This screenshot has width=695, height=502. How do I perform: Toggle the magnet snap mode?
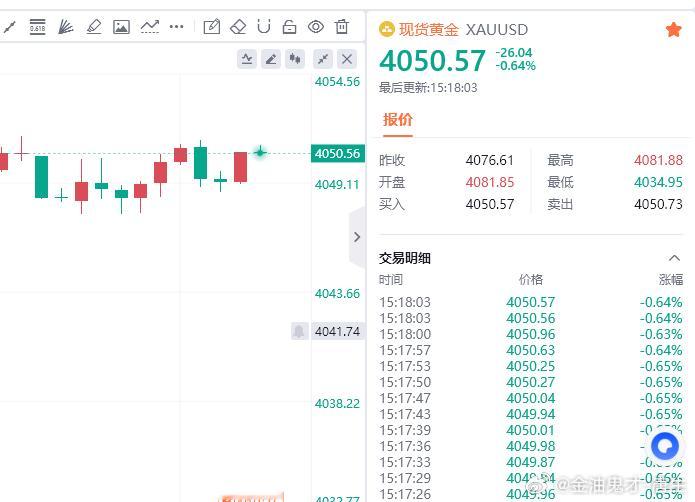264,27
